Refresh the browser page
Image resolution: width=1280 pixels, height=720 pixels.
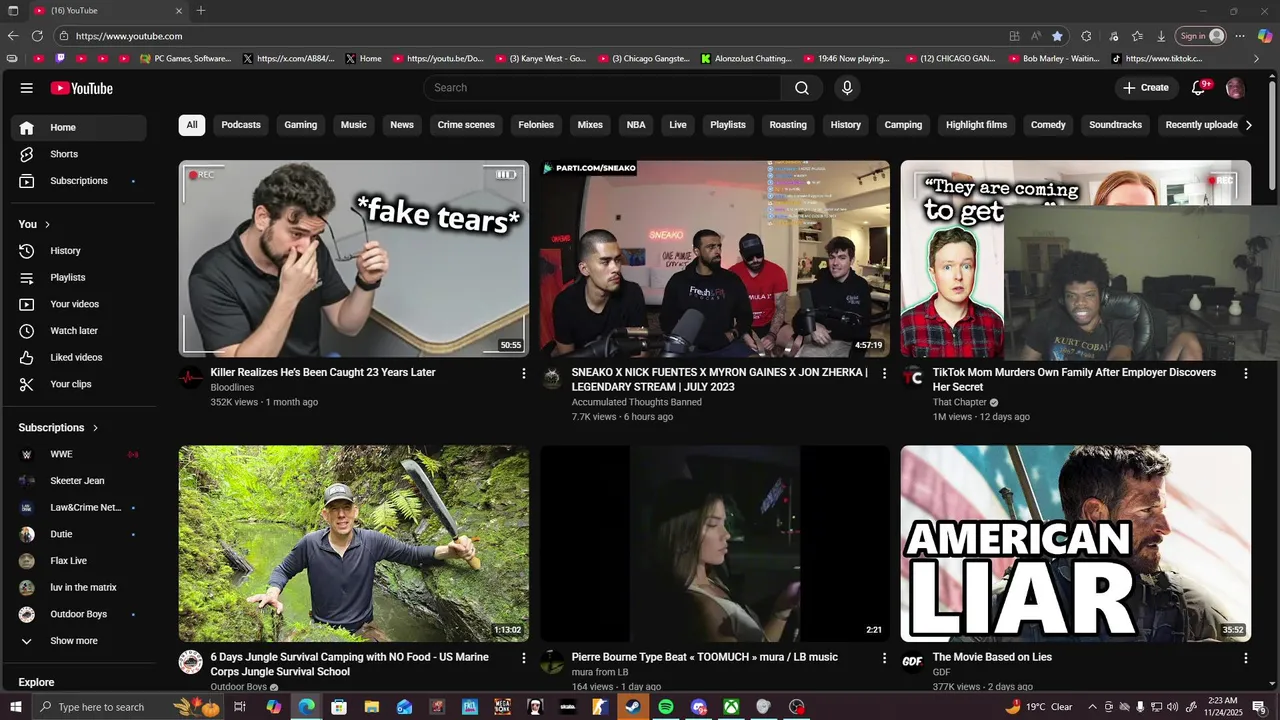coord(37,36)
